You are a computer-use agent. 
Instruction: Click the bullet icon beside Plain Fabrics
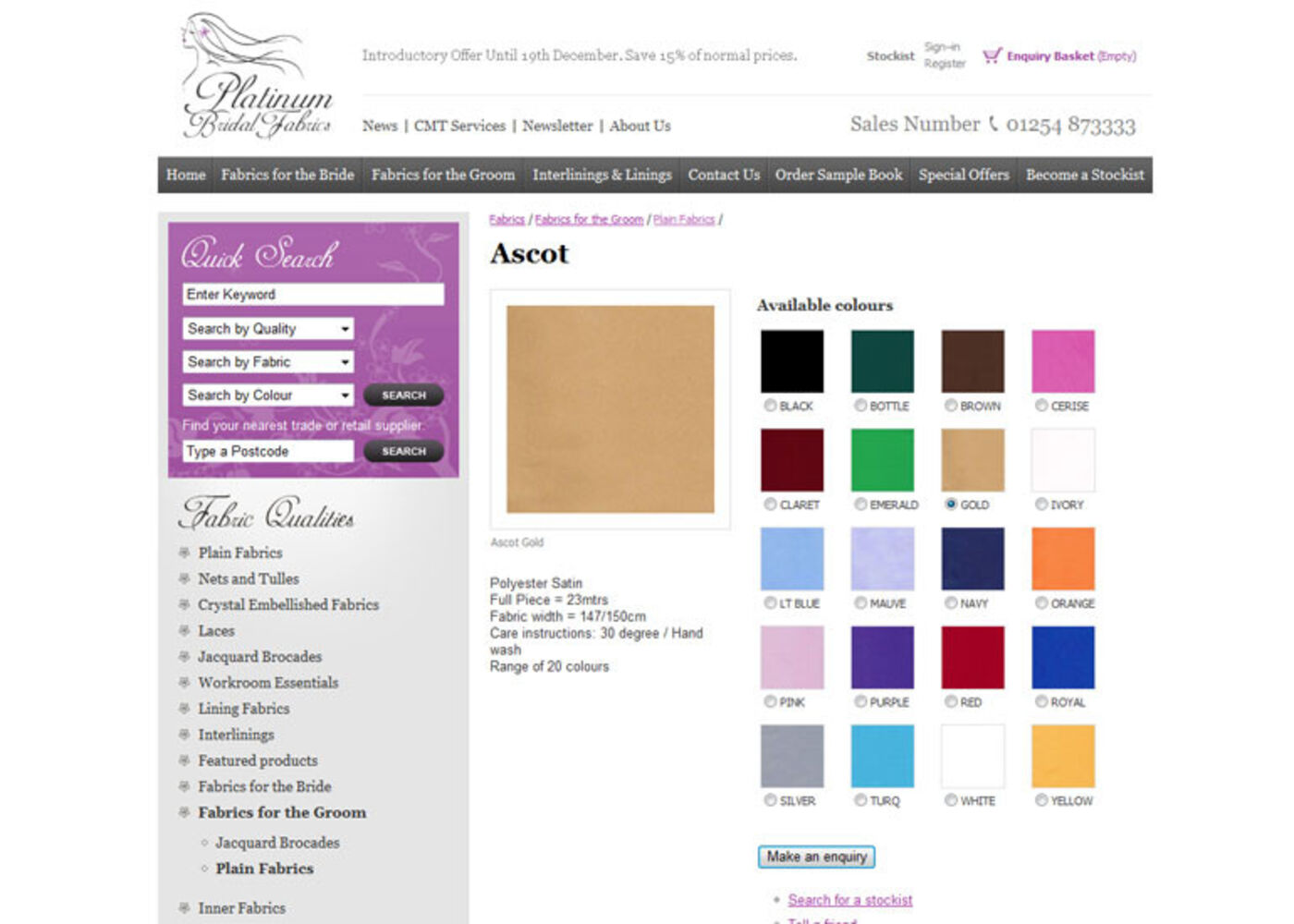coord(184,553)
